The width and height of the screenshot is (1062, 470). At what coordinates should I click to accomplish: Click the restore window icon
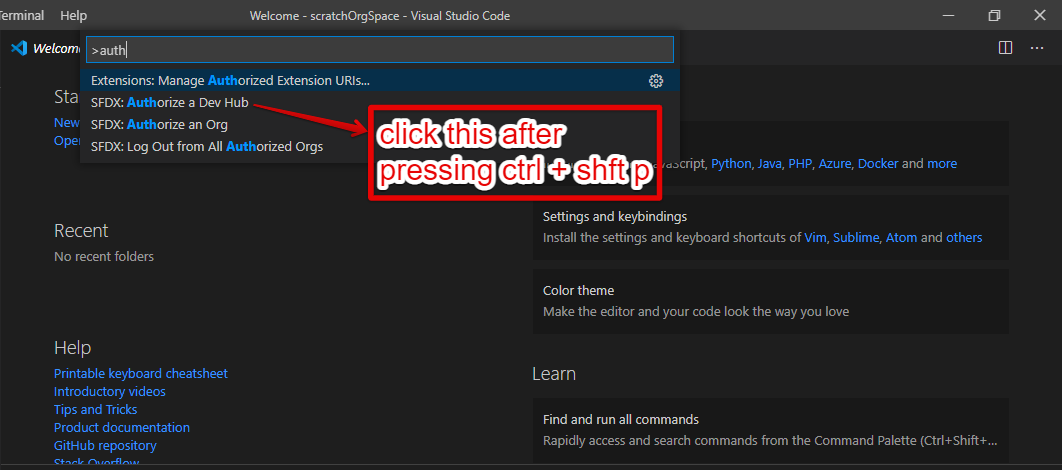tap(994, 16)
